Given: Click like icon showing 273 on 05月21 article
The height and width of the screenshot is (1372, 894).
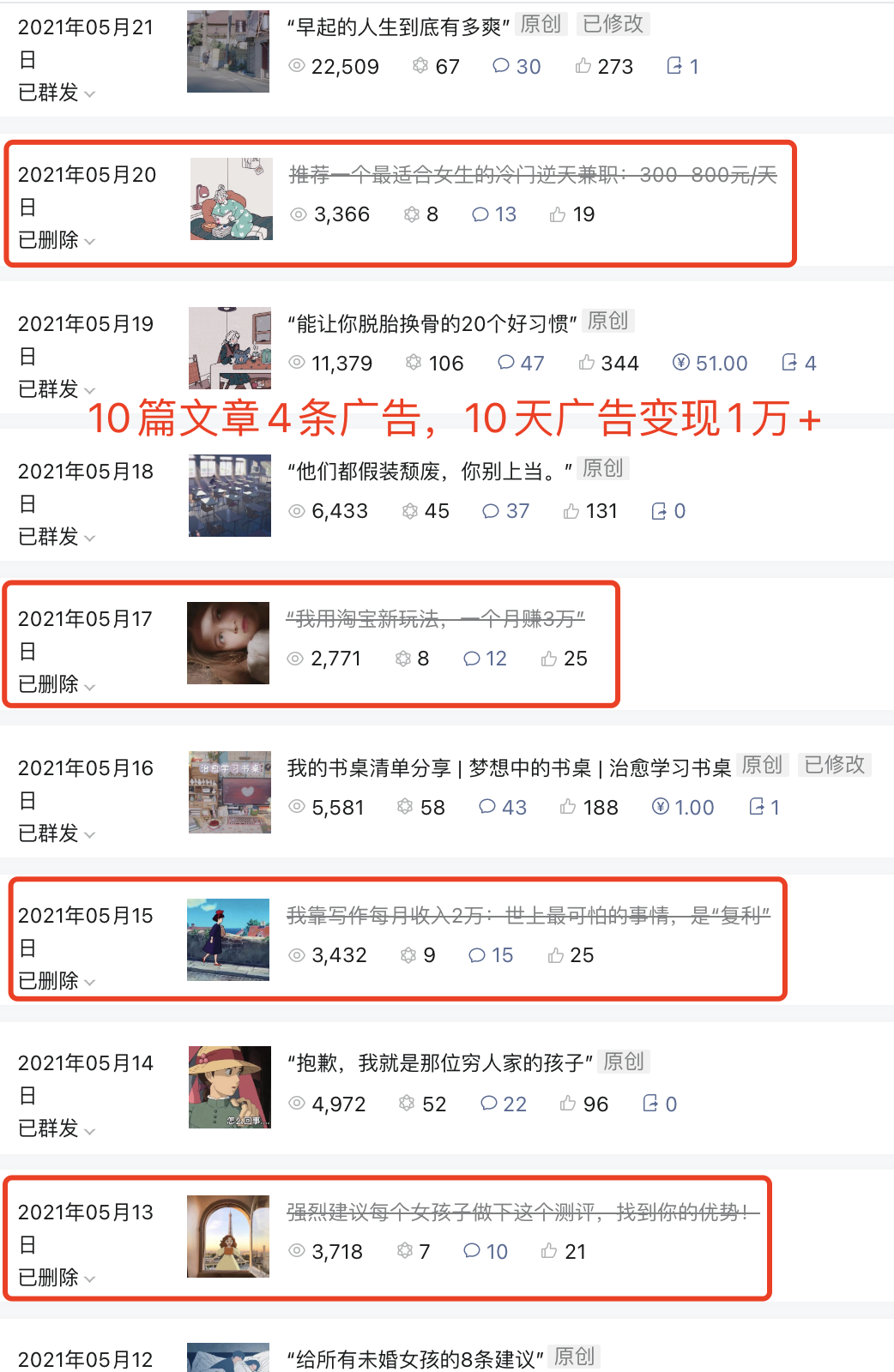Looking at the screenshot, I should (583, 66).
